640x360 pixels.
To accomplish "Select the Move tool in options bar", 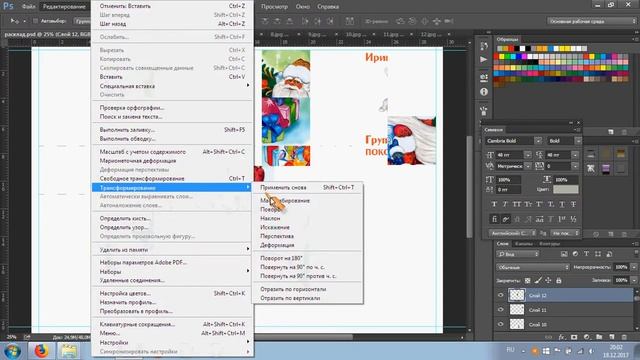I will 15,21.
